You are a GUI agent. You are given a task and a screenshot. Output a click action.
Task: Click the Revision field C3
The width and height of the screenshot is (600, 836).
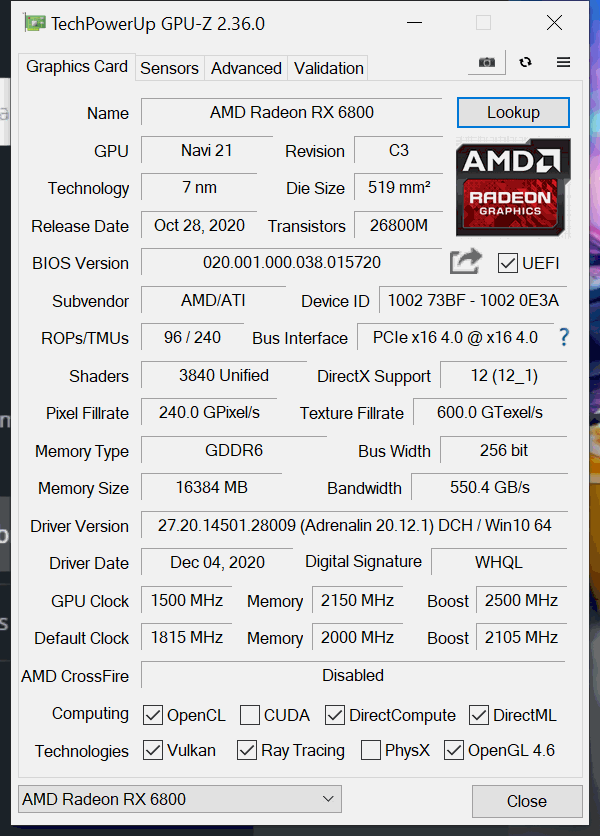pos(399,150)
